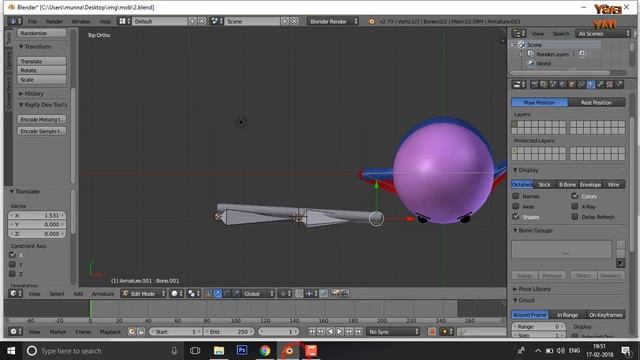Add a new scene with plus icon
640x360 pixels.
click(285, 21)
